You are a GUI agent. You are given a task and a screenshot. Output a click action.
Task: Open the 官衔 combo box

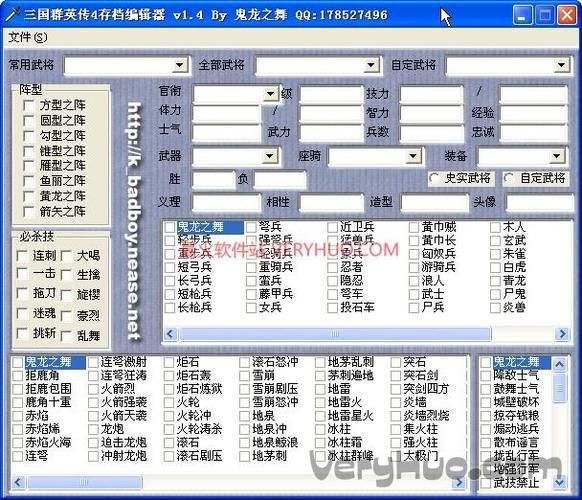click(x=271, y=94)
